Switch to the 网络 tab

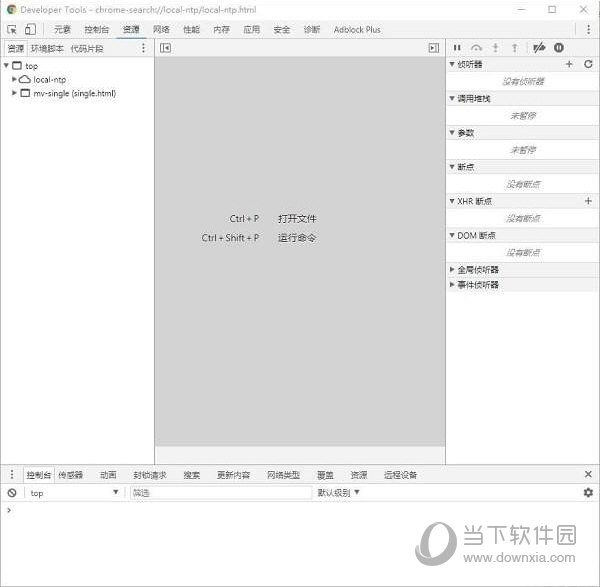point(161,30)
